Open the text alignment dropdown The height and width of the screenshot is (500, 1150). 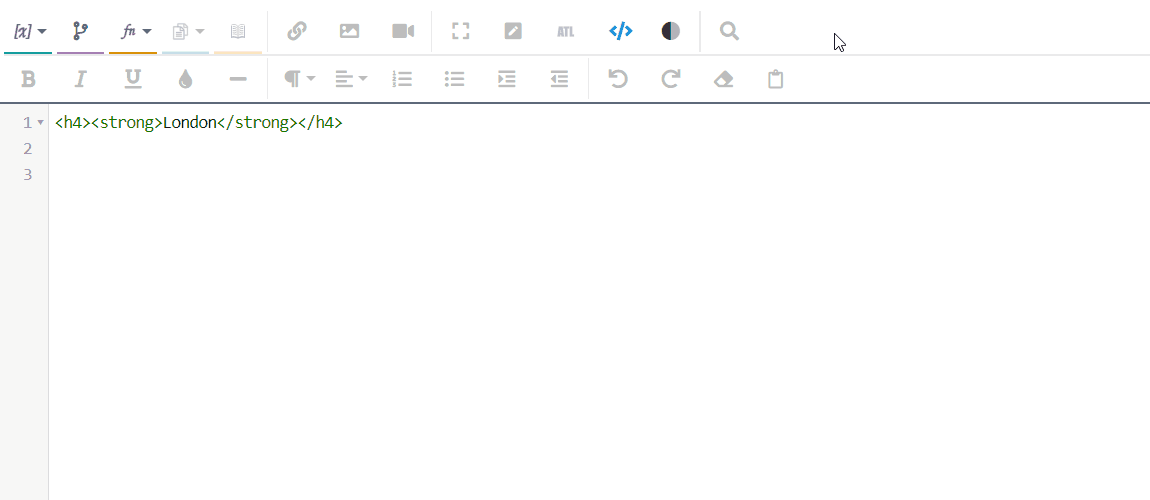351,78
